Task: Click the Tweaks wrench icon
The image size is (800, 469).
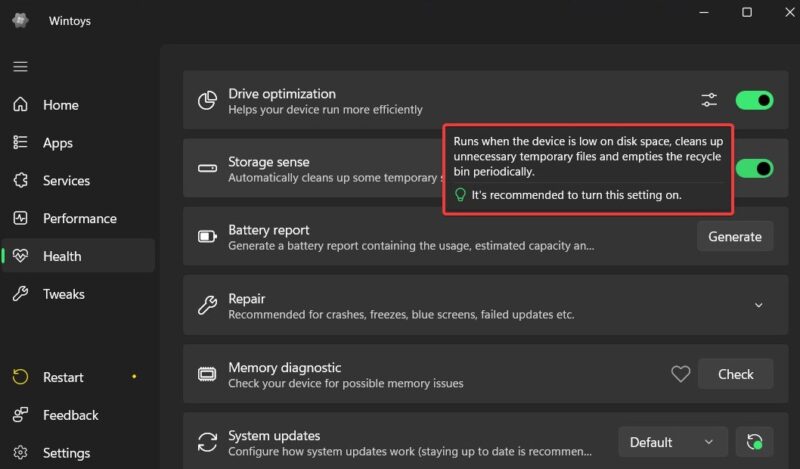Action: [20, 294]
